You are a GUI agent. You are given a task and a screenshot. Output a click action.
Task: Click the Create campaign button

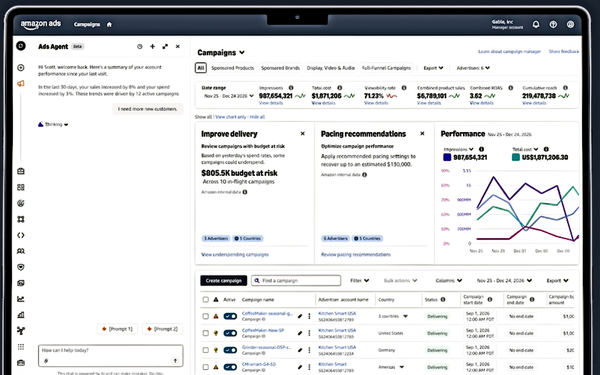click(223, 280)
